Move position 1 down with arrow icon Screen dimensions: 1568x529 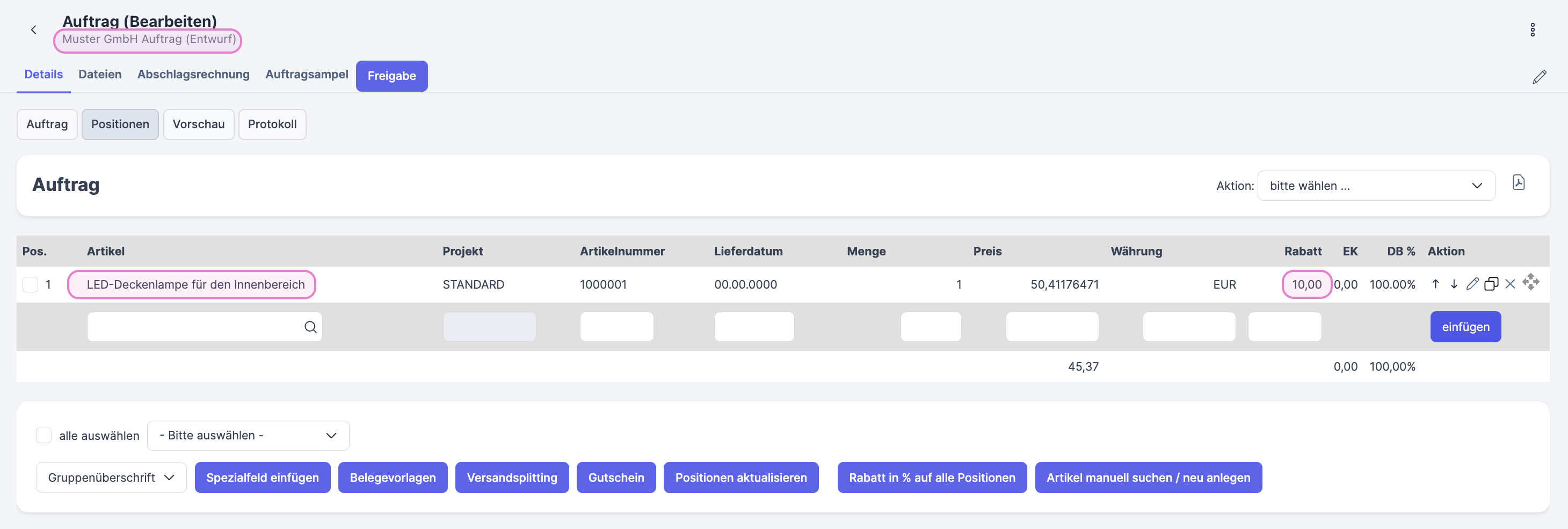(x=1454, y=284)
